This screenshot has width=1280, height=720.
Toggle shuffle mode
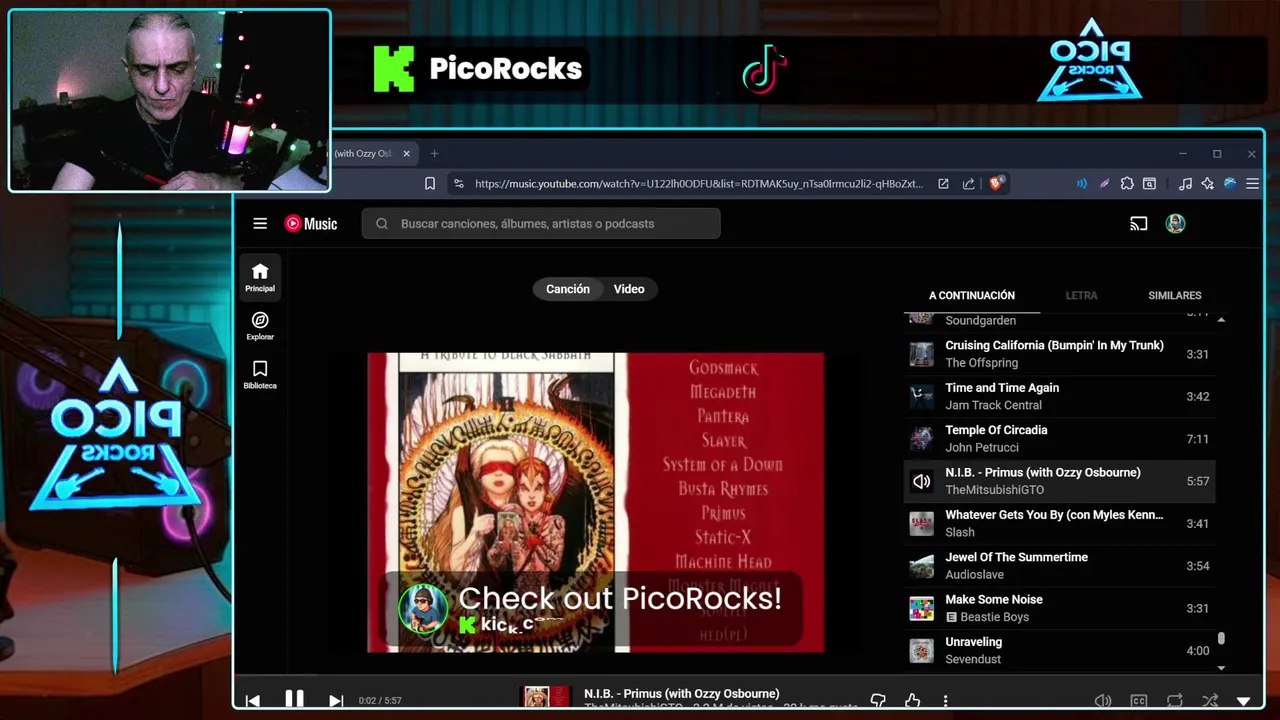coord(1210,701)
